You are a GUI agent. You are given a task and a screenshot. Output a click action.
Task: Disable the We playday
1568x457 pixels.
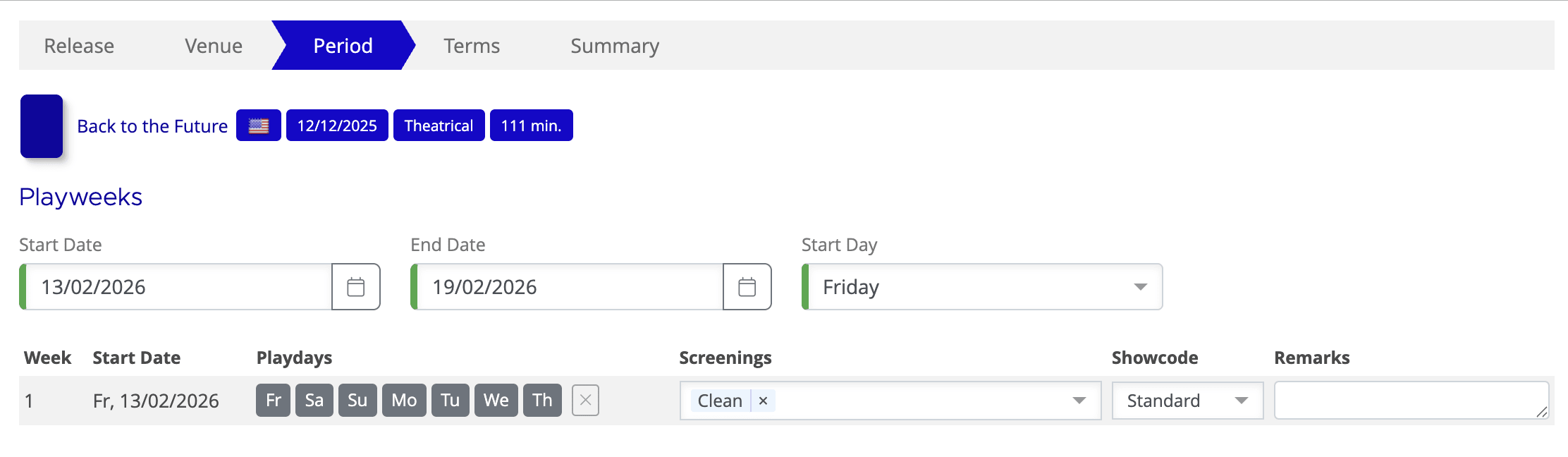(x=496, y=400)
